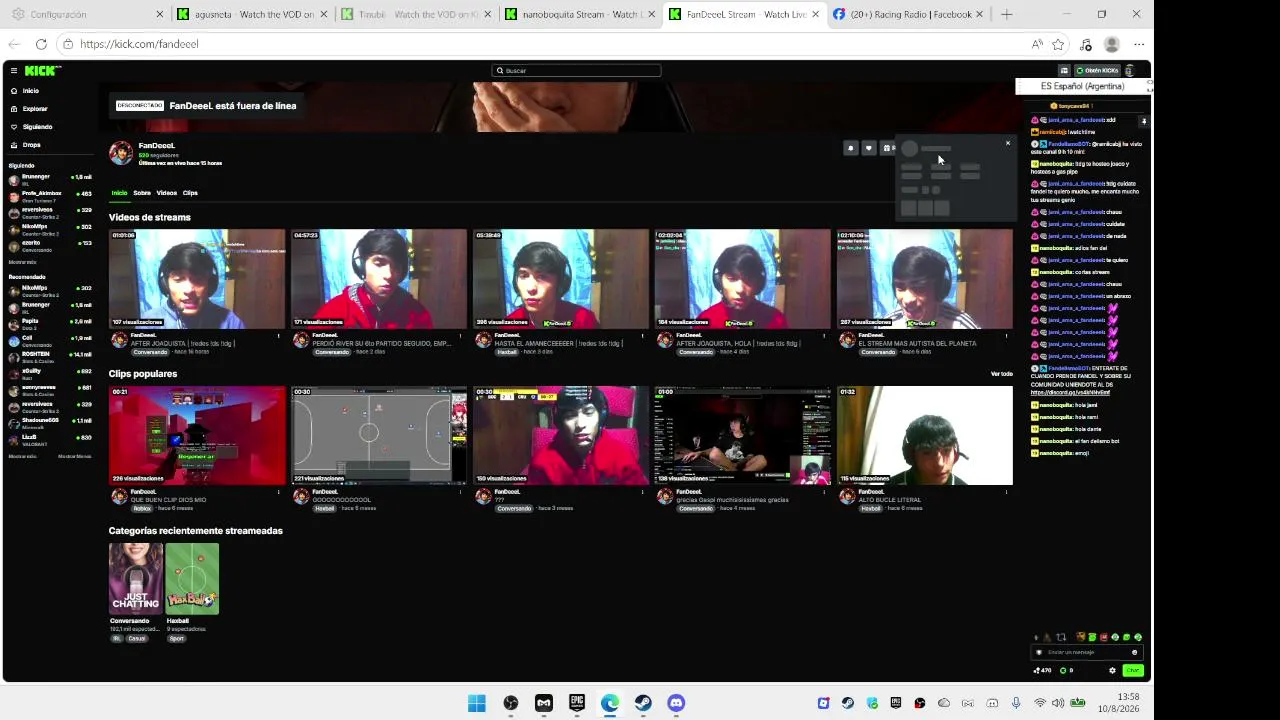This screenshot has height=720, width=1280.
Task: Open ezerito channel from sidebar
Action: pyautogui.click(x=50, y=245)
